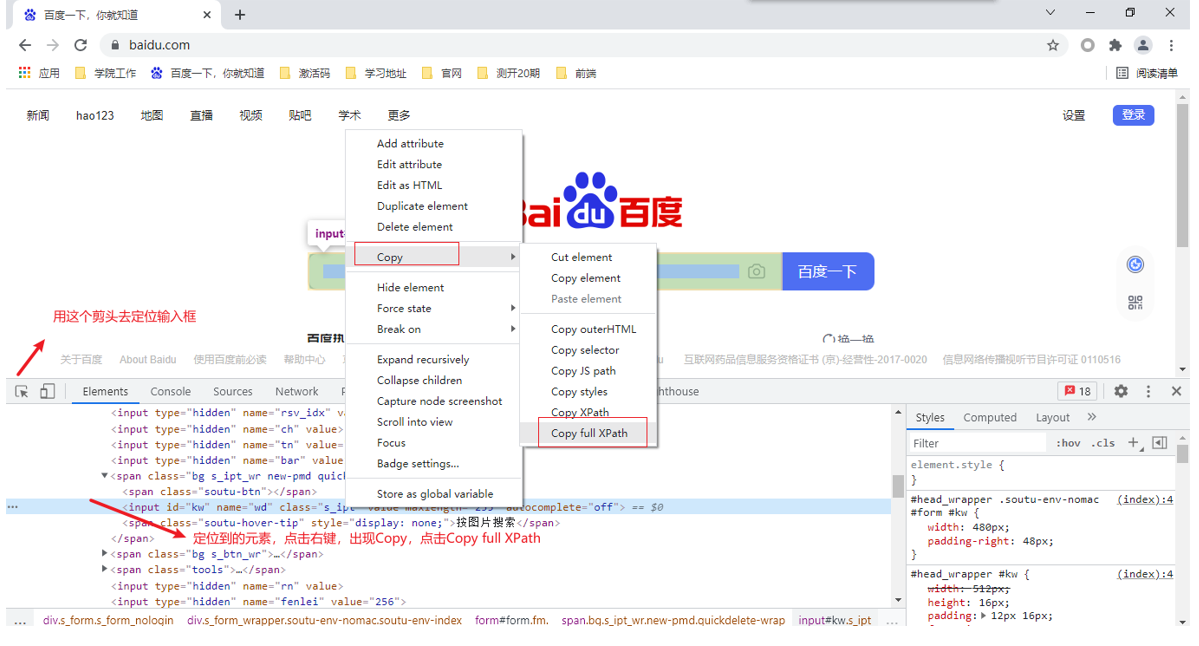1199x646 pixels.
Task: Bookmark the page with the star icon
Action: (x=1053, y=45)
